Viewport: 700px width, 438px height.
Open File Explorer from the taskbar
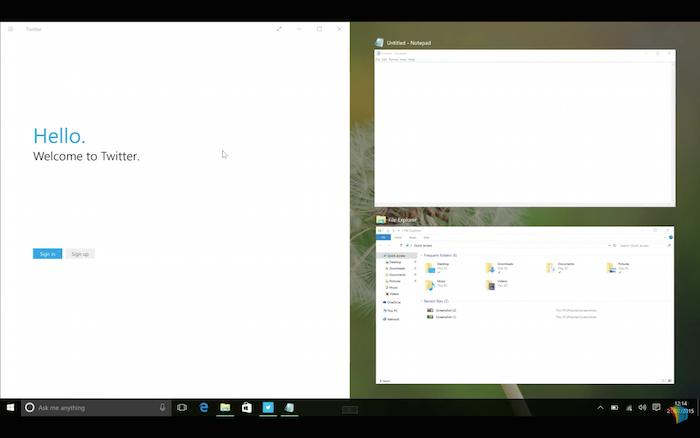225,408
